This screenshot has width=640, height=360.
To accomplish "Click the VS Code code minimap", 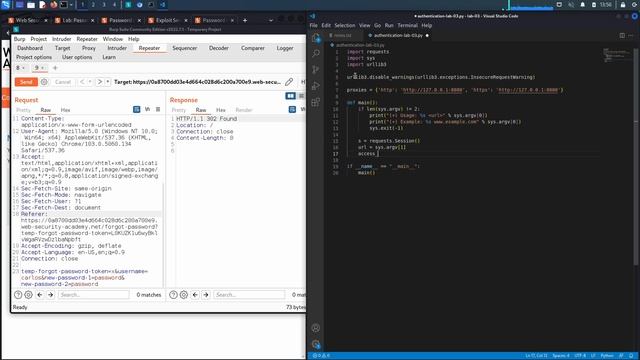I will pos(617,55).
